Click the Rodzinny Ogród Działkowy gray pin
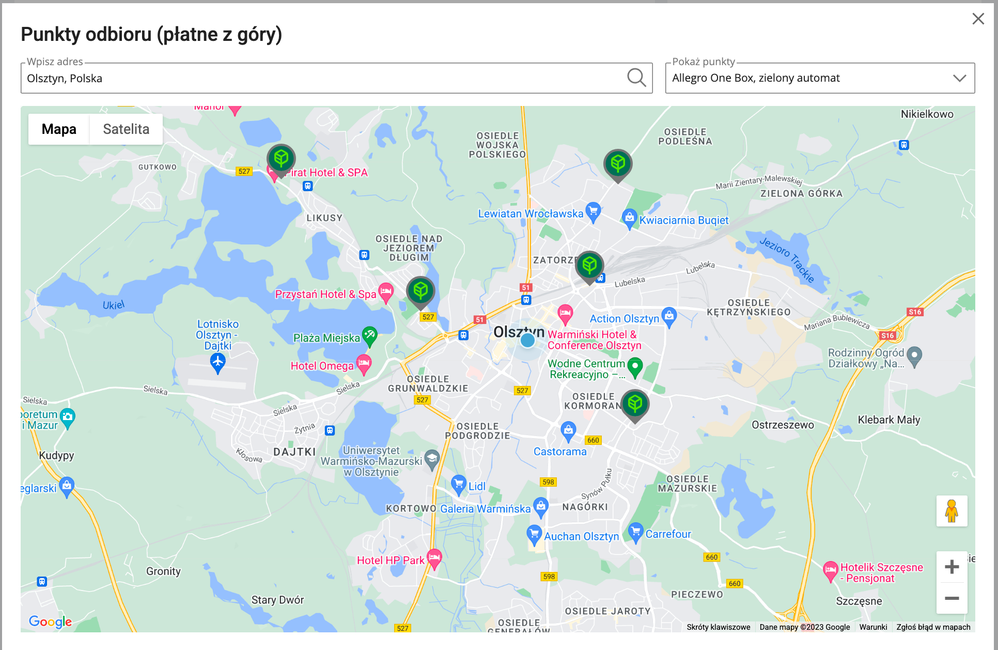Viewport: 998px width, 650px height. [x=915, y=357]
